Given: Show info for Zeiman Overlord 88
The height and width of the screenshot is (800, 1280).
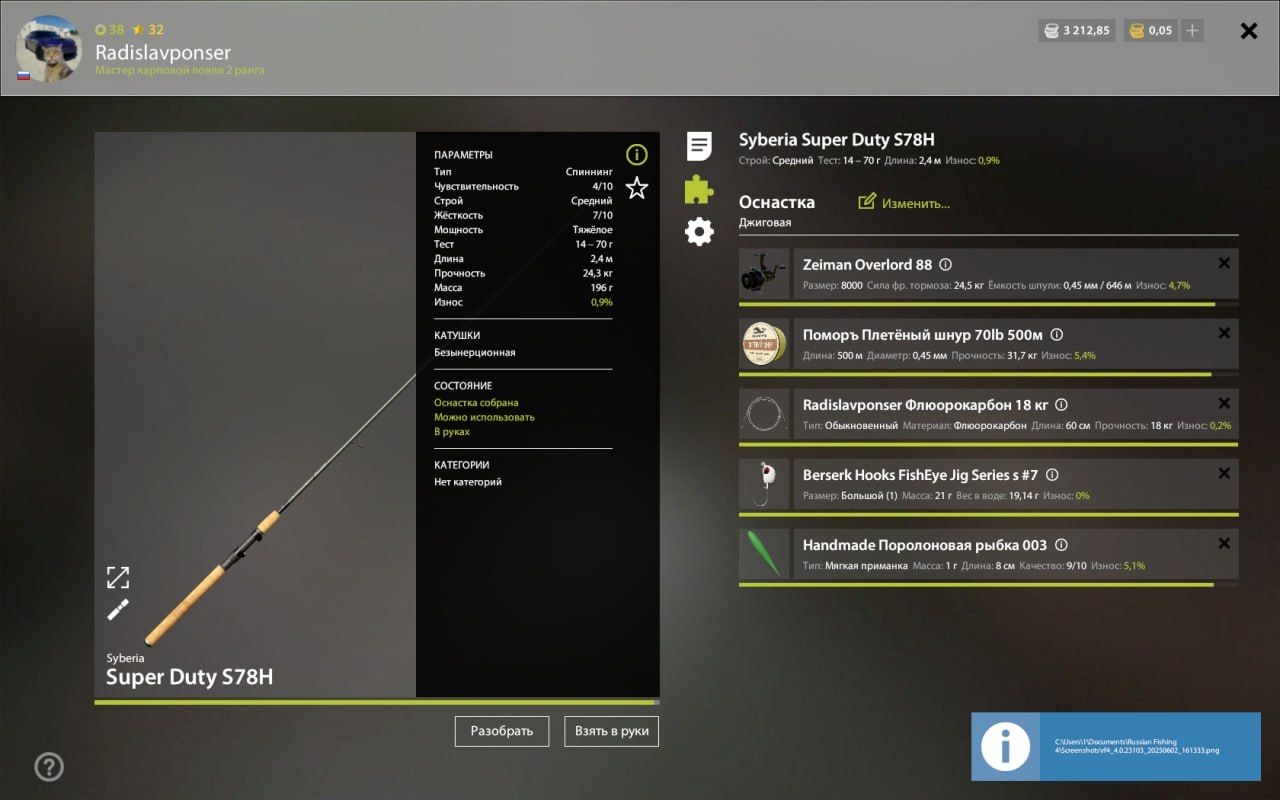Looking at the screenshot, I should pyautogui.click(x=946, y=265).
